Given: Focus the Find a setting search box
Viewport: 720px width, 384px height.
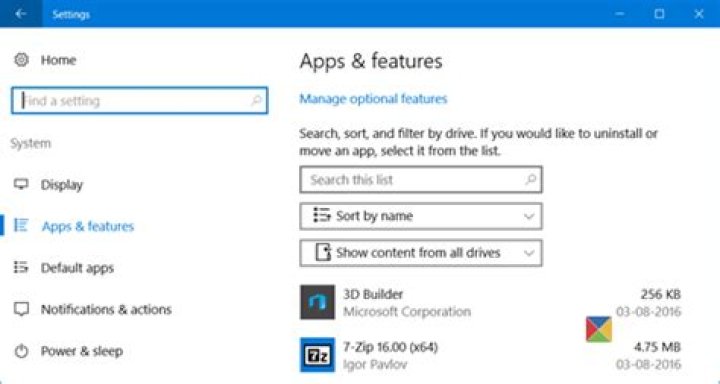Looking at the screenshot, I should click(x=140, y=101).
